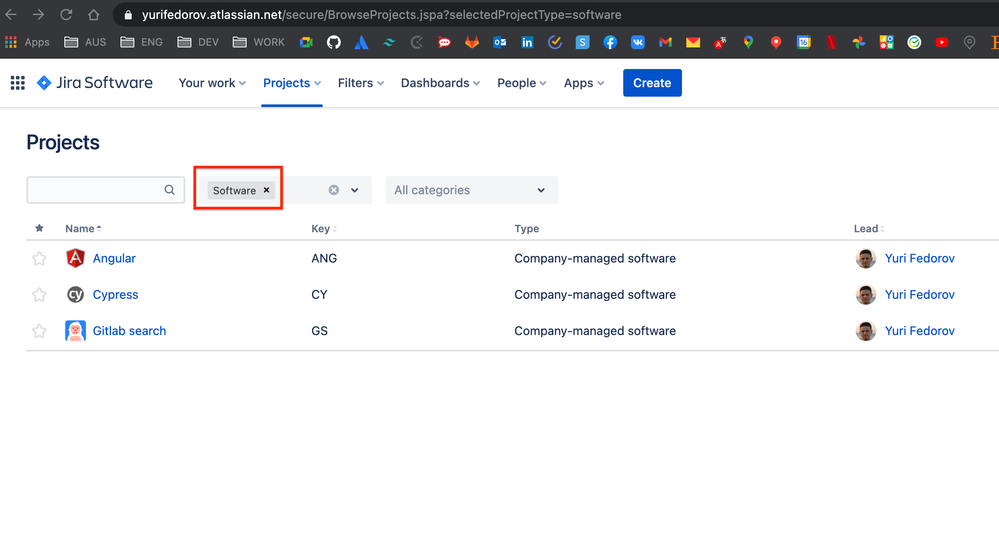Open the YouTube bookmark
Viewport: 999px width, 544px height.
(x=942, y=42)
